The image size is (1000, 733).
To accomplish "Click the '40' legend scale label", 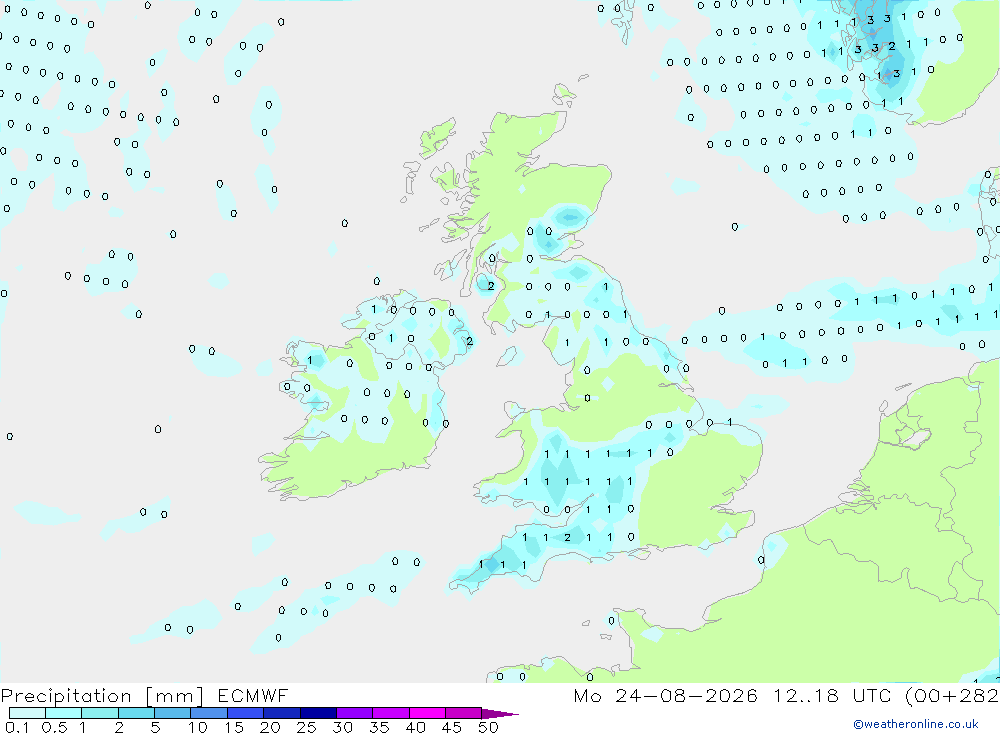I will (x=415, y=727).
